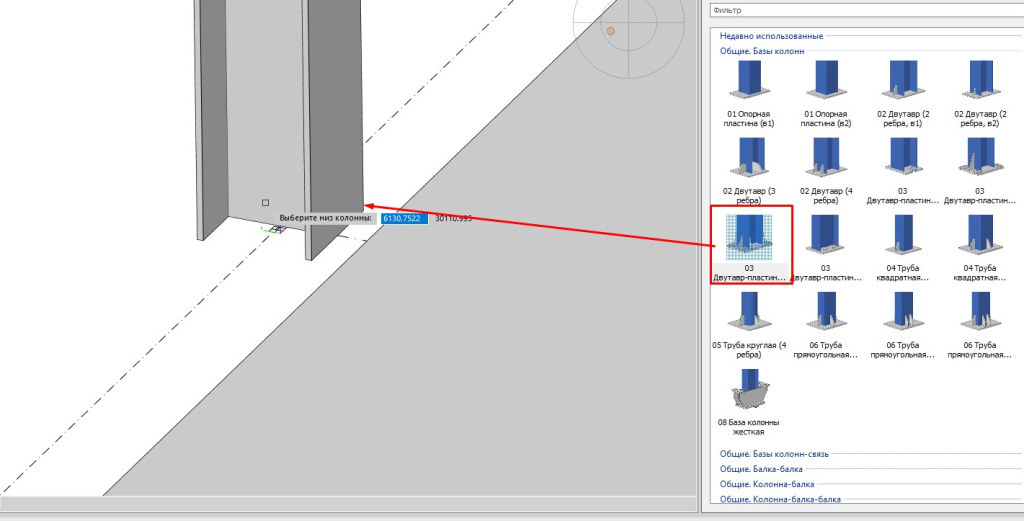Click the highlighted 03 Двутавр-пластина thumbnail
The height and width of the screenshot is (521, 1024).
(750, 240)
